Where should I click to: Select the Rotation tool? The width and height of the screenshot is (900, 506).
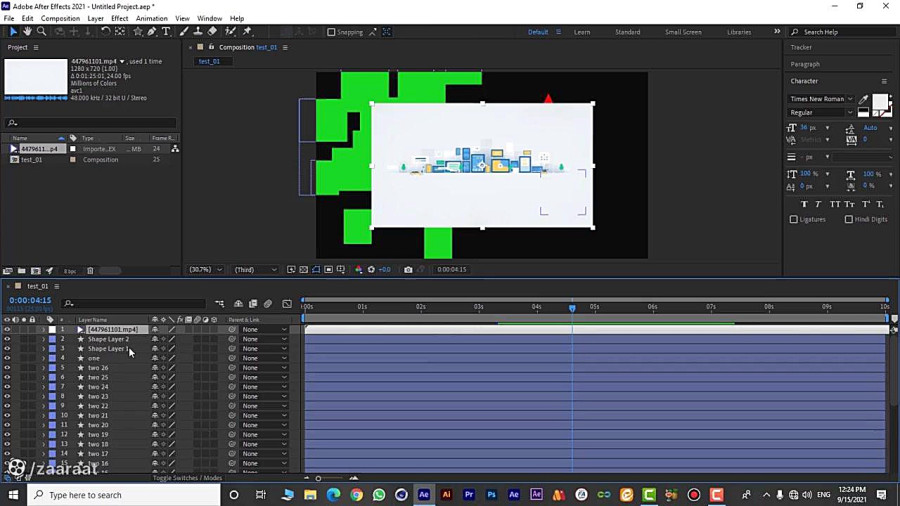click(x=106, y=32)
